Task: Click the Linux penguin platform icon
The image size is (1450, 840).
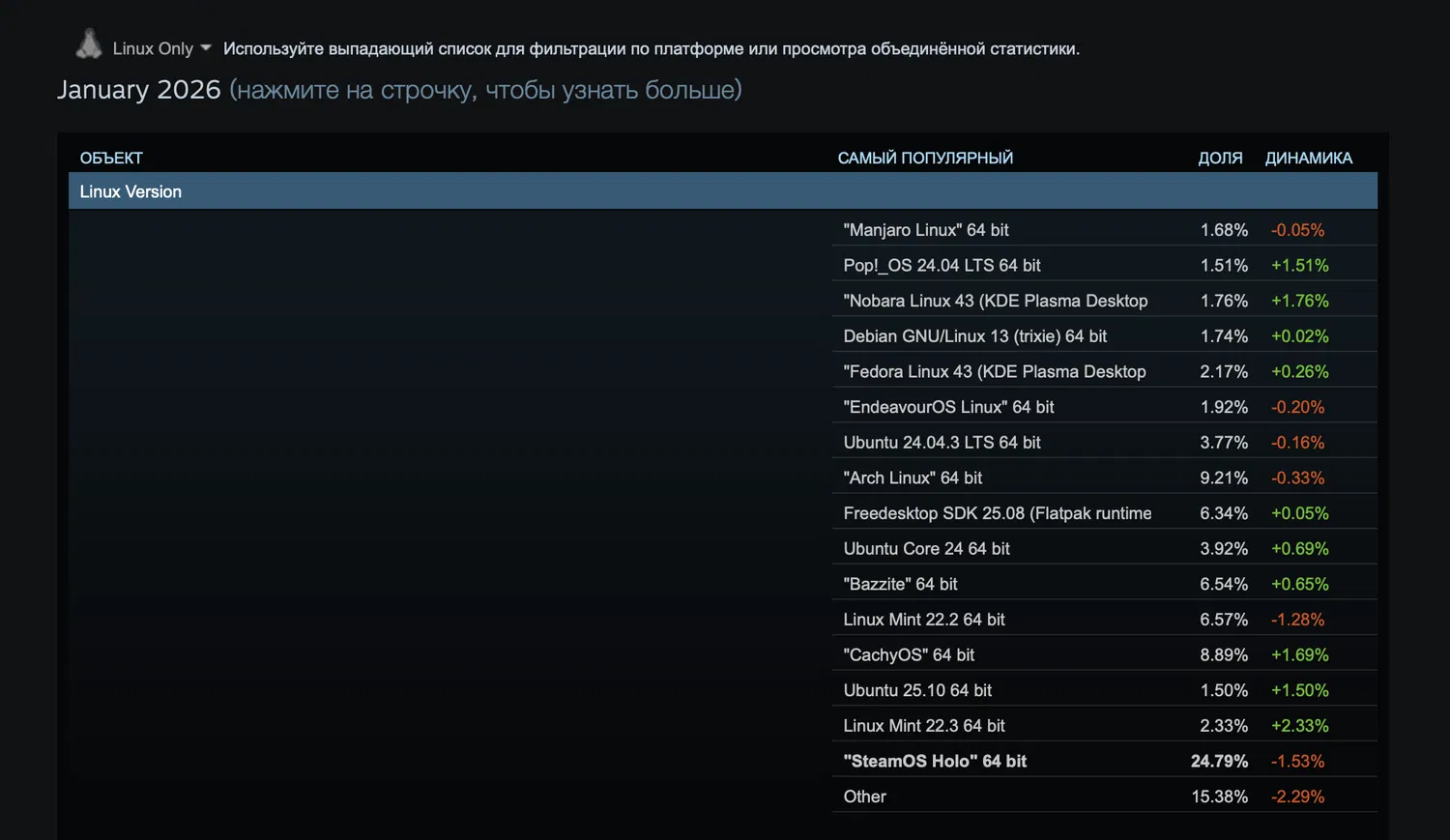Action: 89,44
